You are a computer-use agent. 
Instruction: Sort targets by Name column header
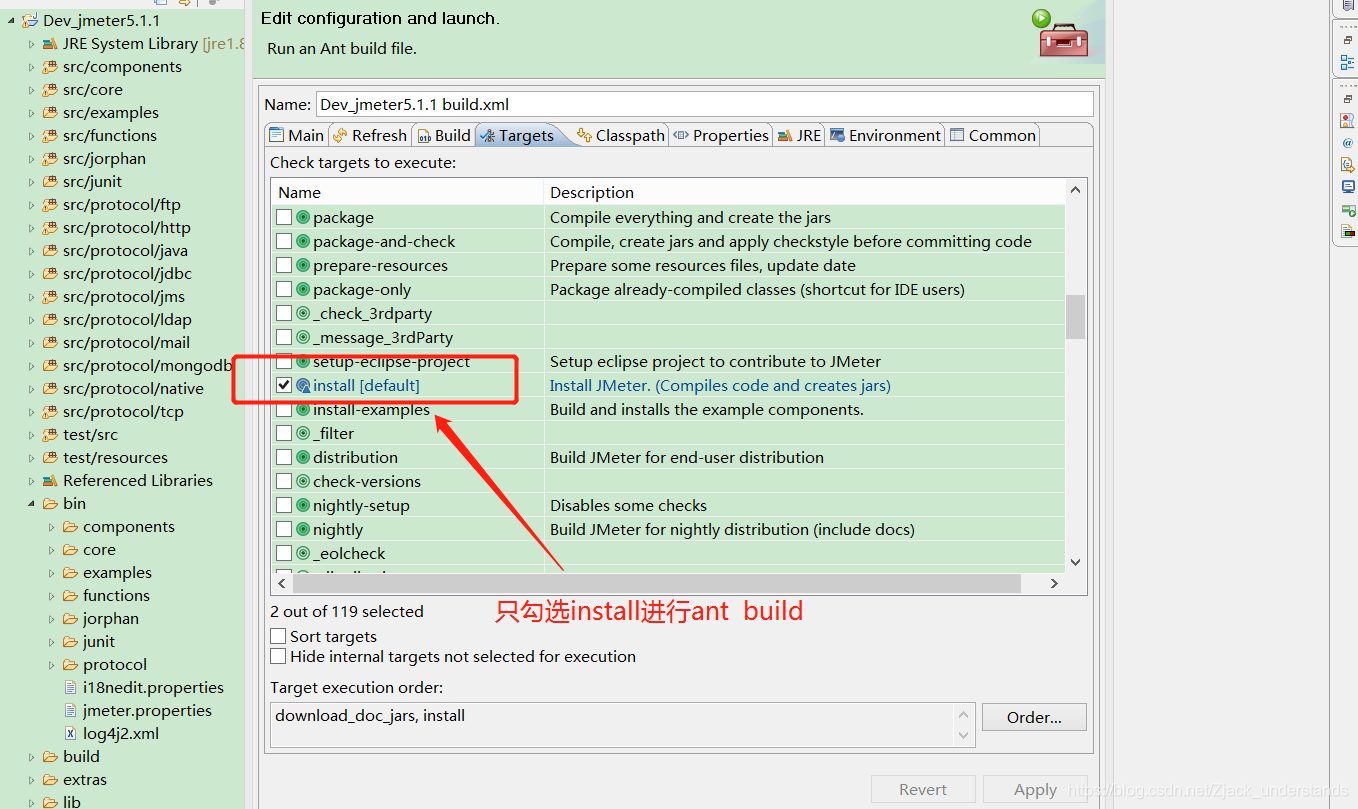[407, 192]
